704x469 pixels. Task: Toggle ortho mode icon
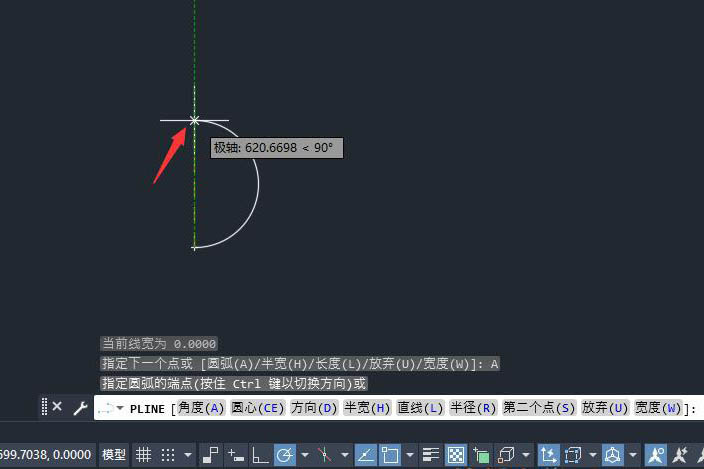pyautogui.click(x=260, y=455)
